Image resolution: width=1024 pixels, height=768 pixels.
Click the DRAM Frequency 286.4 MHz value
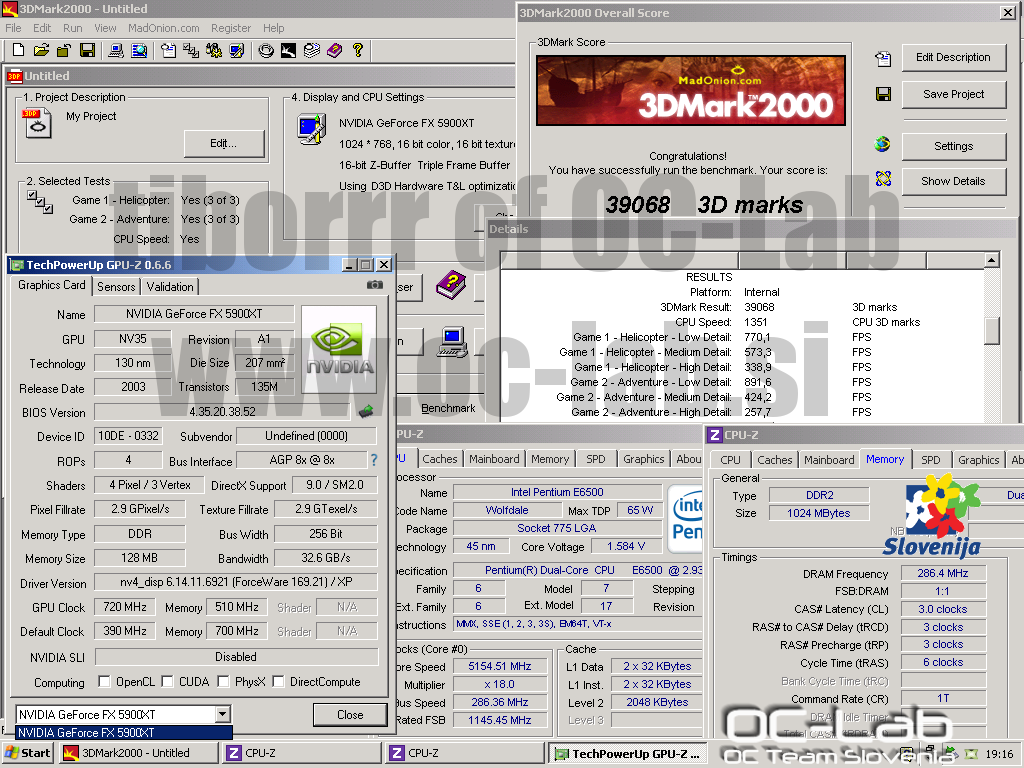(x=942, y=573)
